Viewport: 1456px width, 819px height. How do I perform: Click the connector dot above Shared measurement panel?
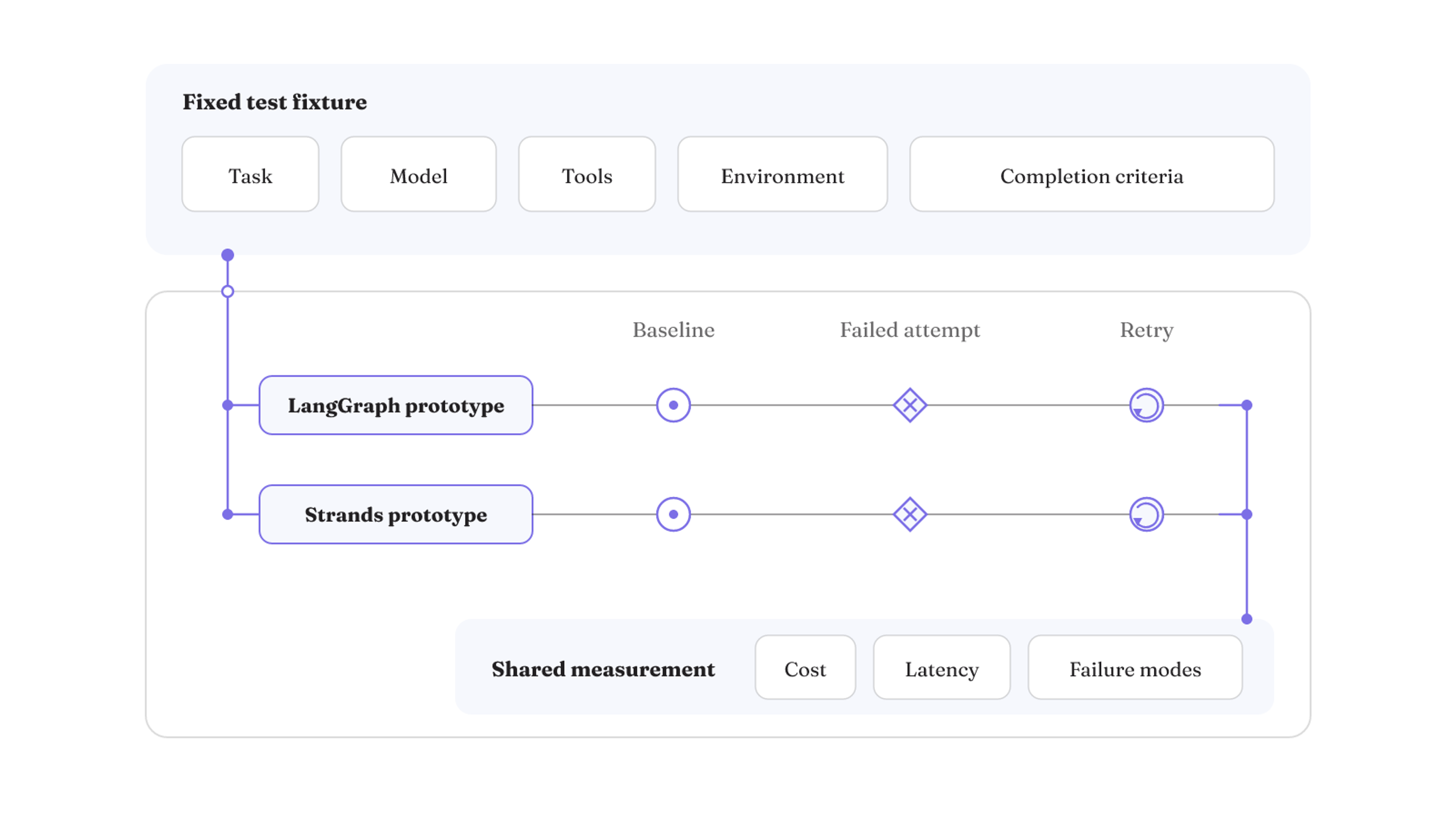click(x=1247, y=619)
